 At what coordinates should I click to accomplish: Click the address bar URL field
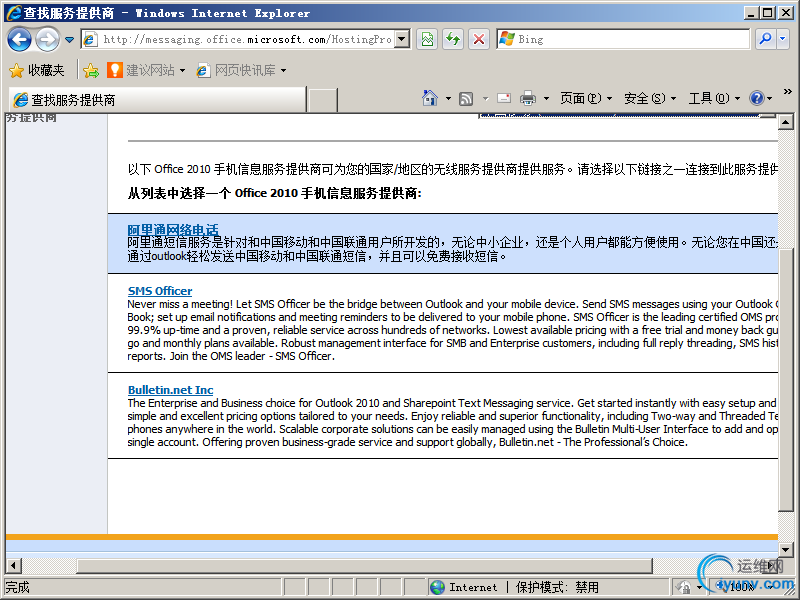pyautogui.click(x=246, y=39)
